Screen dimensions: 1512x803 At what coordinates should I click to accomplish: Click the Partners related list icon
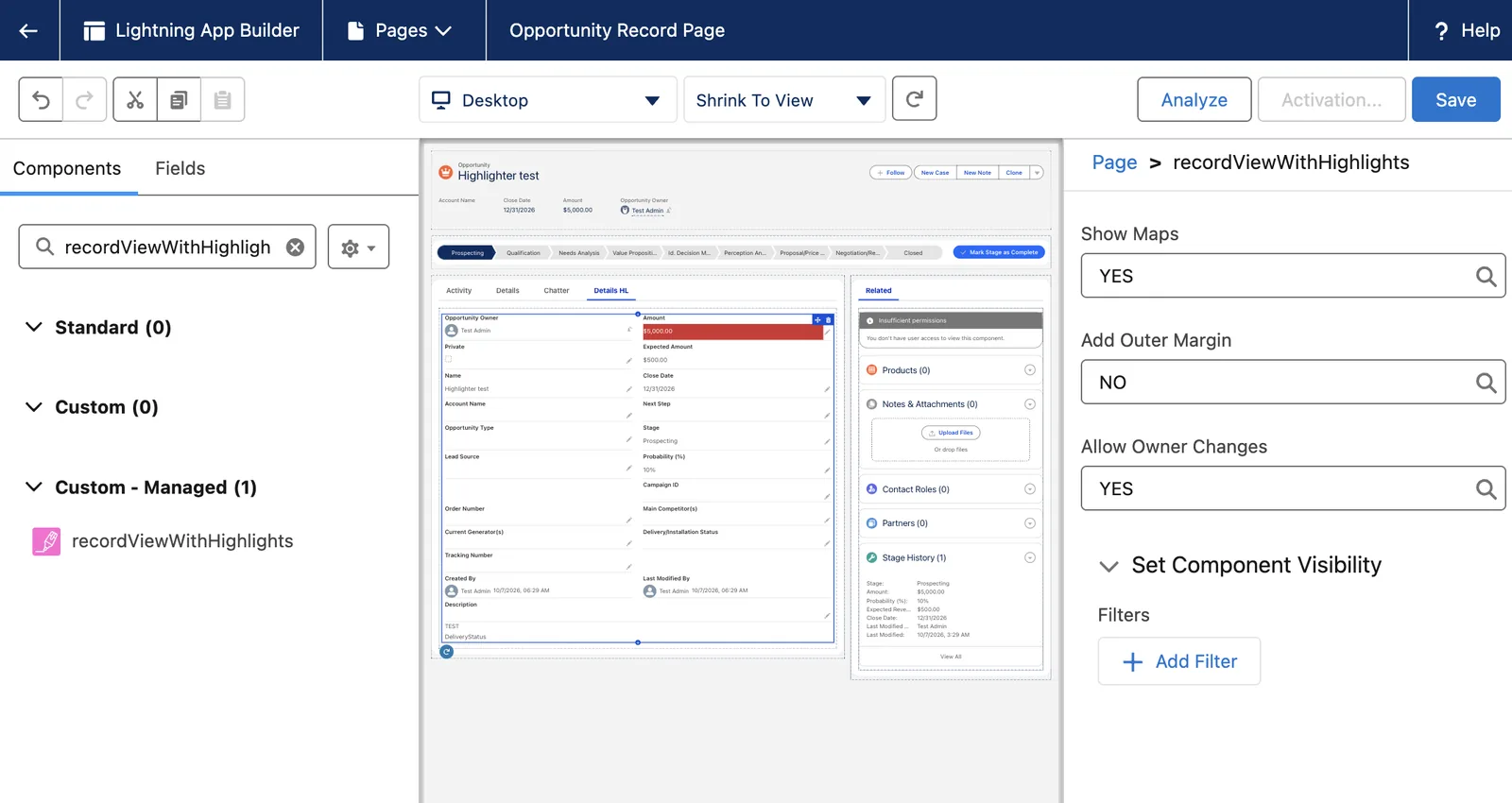(871, 523)
